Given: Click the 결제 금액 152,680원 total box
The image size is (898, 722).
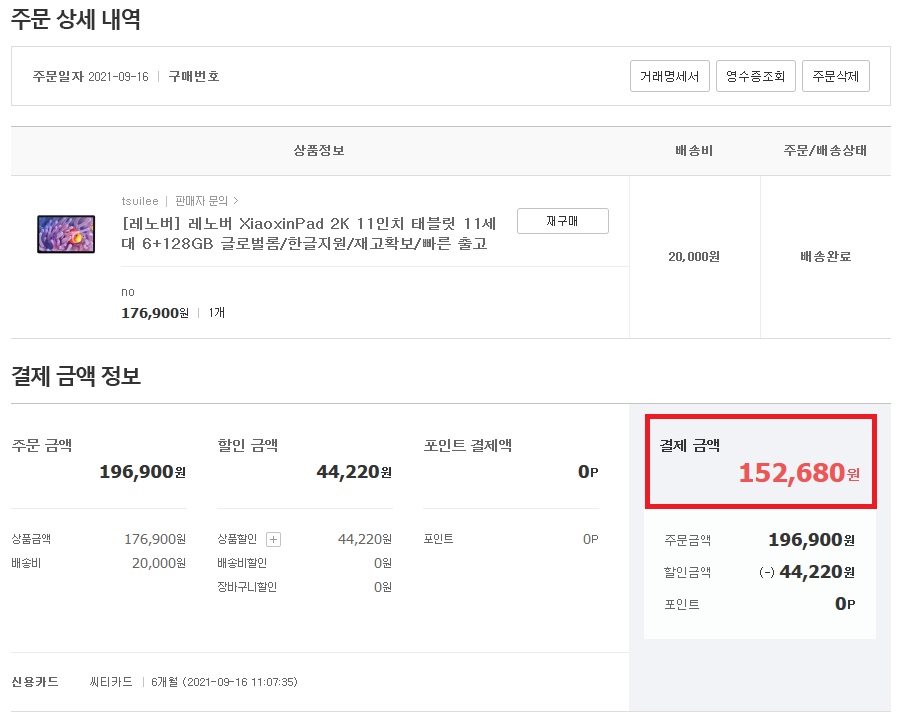Looking at the screenshot, I should click(761, 461).
